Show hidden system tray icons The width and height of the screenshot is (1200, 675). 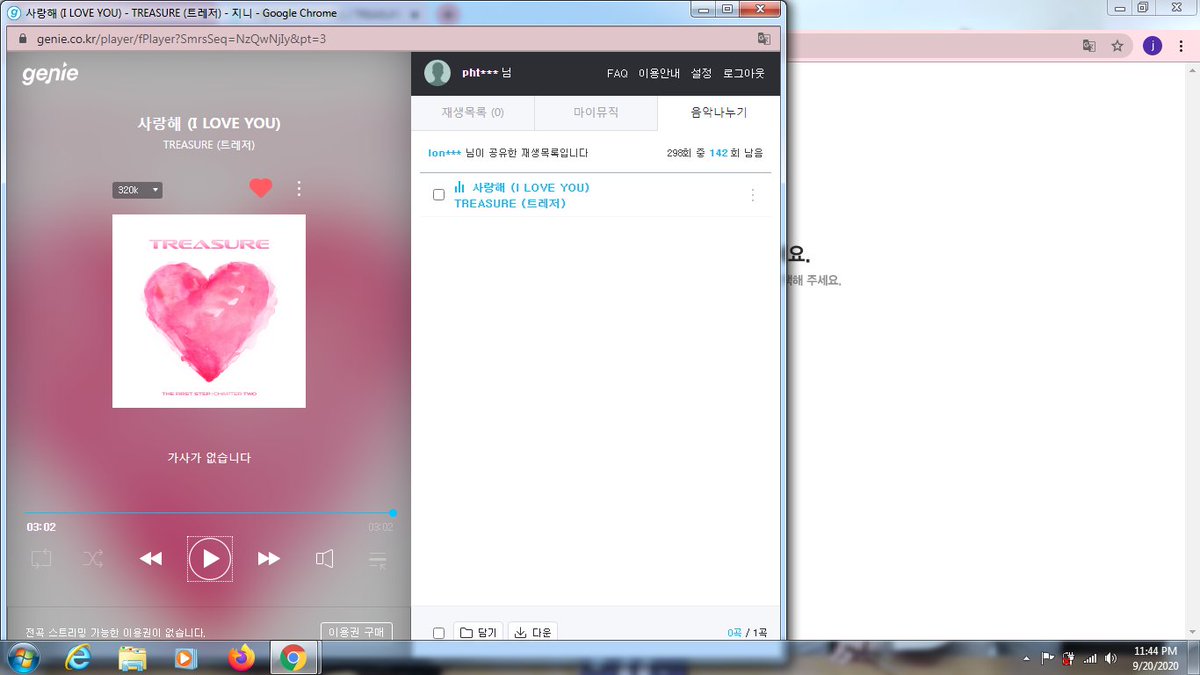(1027, 659)
